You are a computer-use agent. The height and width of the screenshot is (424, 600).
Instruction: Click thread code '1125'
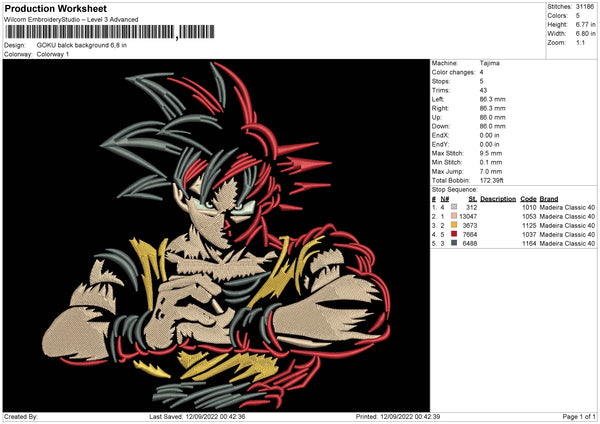[x=529, y=225]
